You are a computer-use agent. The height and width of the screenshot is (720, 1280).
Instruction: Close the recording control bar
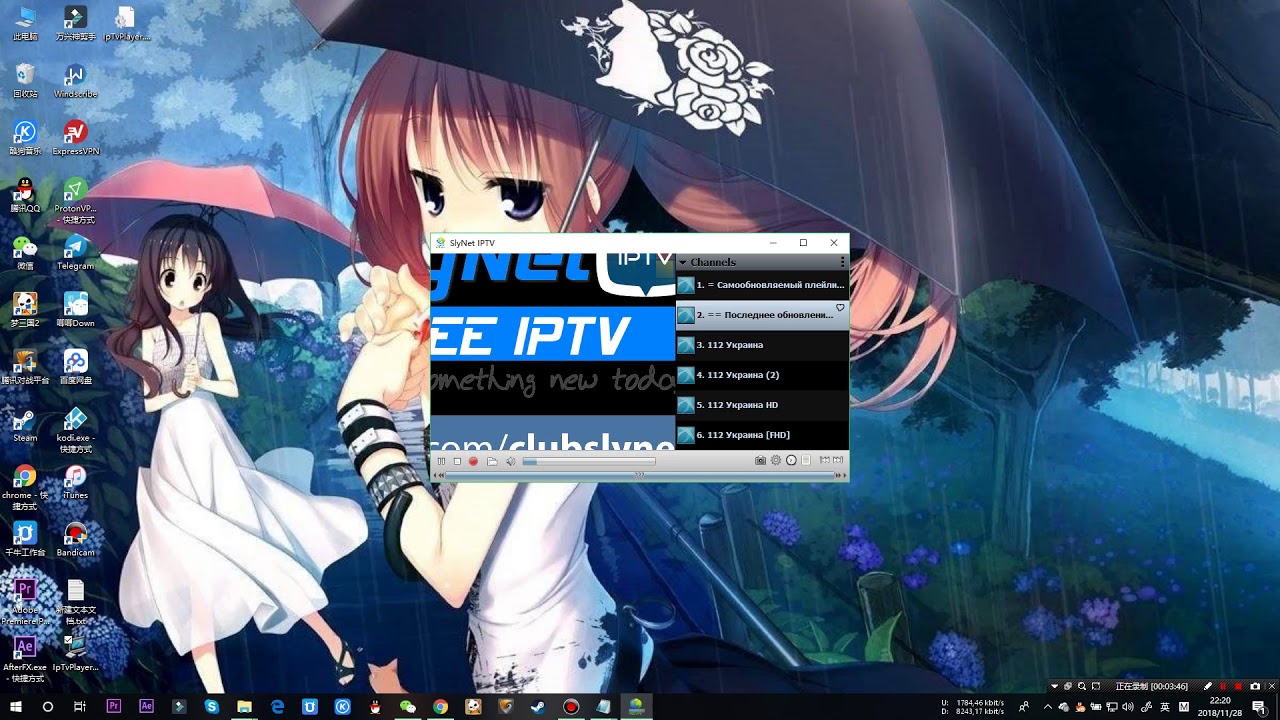[x=1272, y=687]
